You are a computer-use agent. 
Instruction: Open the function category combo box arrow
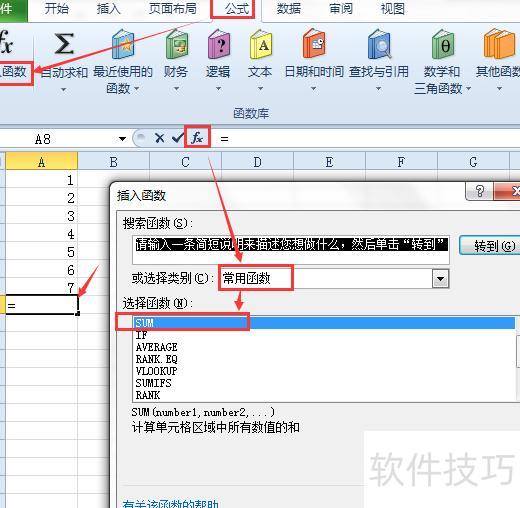[x=441, y=279]
